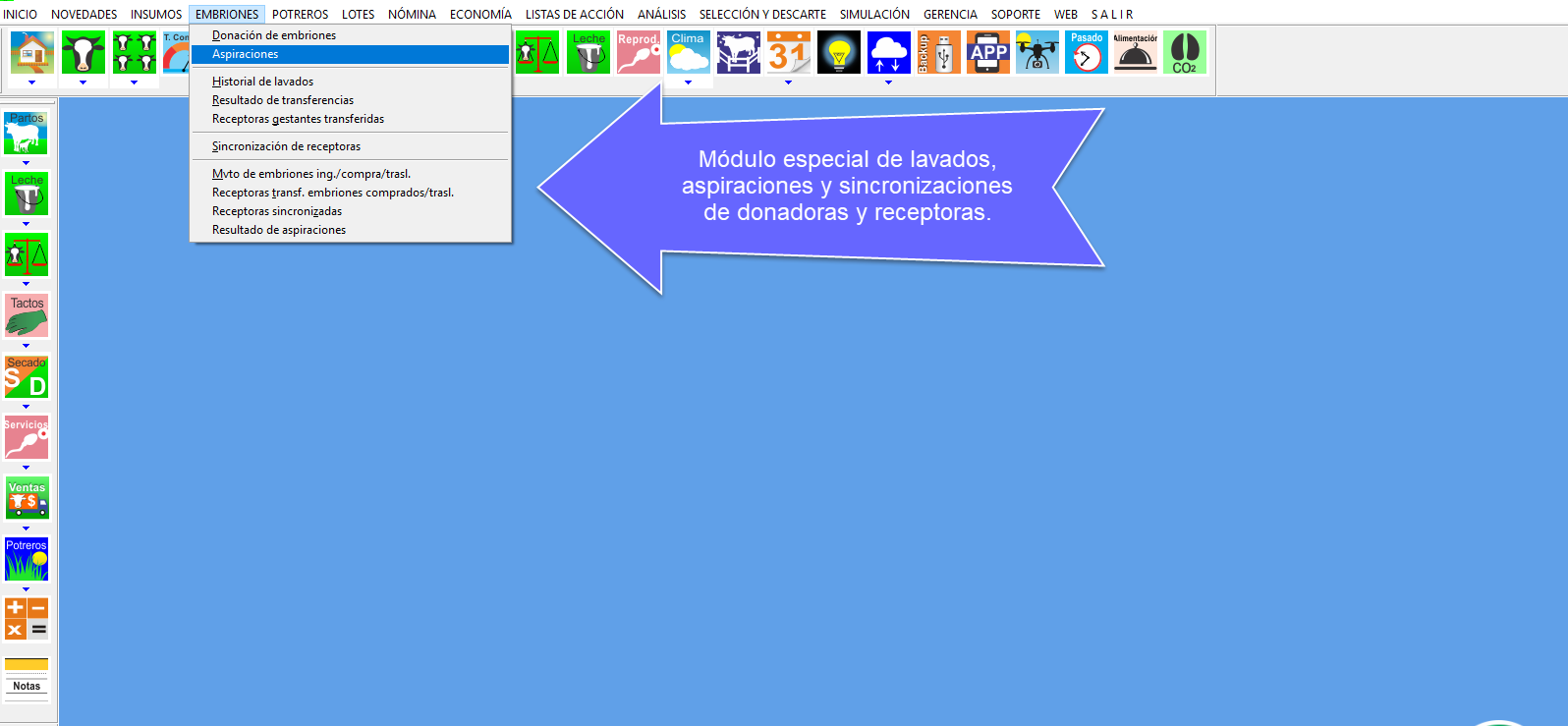Viewport: 1568px width, 726px height.
Task: Choose Aspiraciones from the Embriones menu
Action: coord(351,54)
